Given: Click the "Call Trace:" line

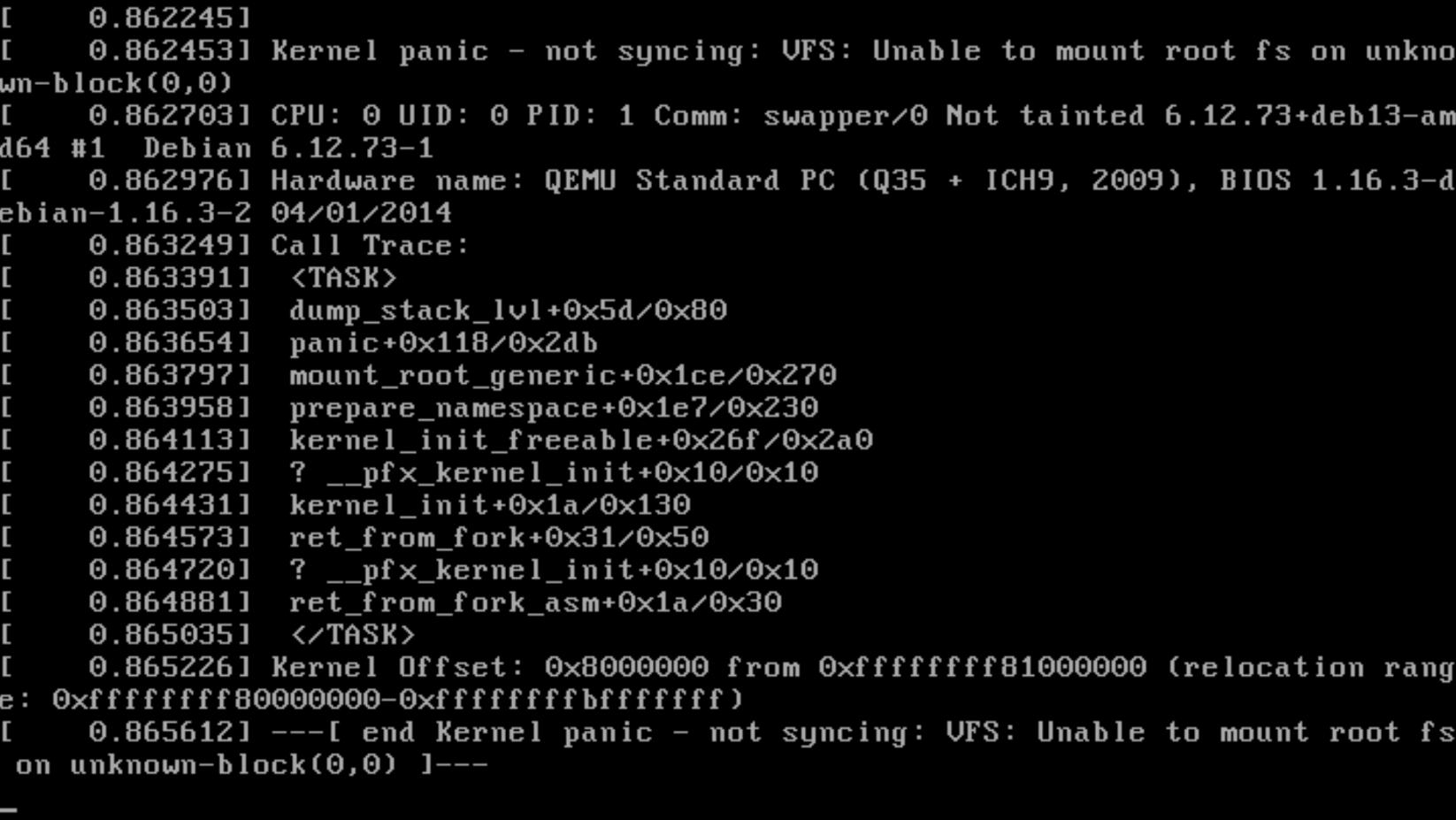Looking at the screenshot, I should click(370, 245).
